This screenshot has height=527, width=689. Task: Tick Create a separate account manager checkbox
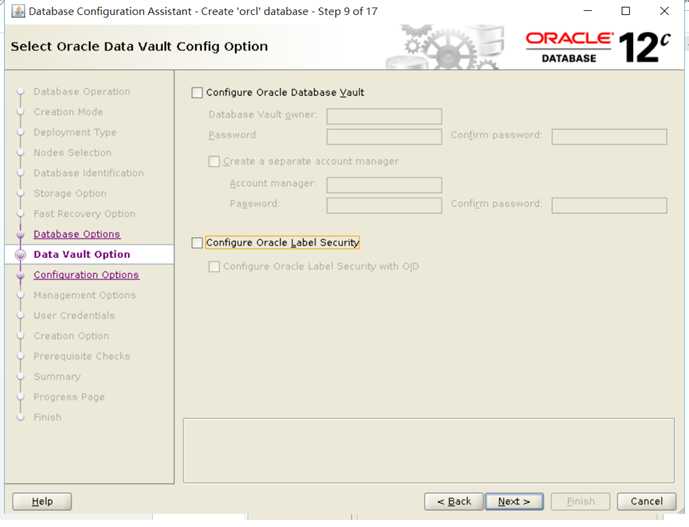pyautogui.click(x=214, y=161)
